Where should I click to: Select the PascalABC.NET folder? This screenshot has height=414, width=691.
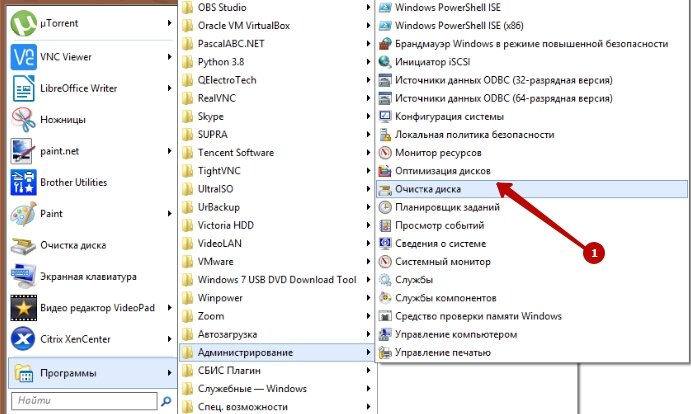[x=277, y=44]
